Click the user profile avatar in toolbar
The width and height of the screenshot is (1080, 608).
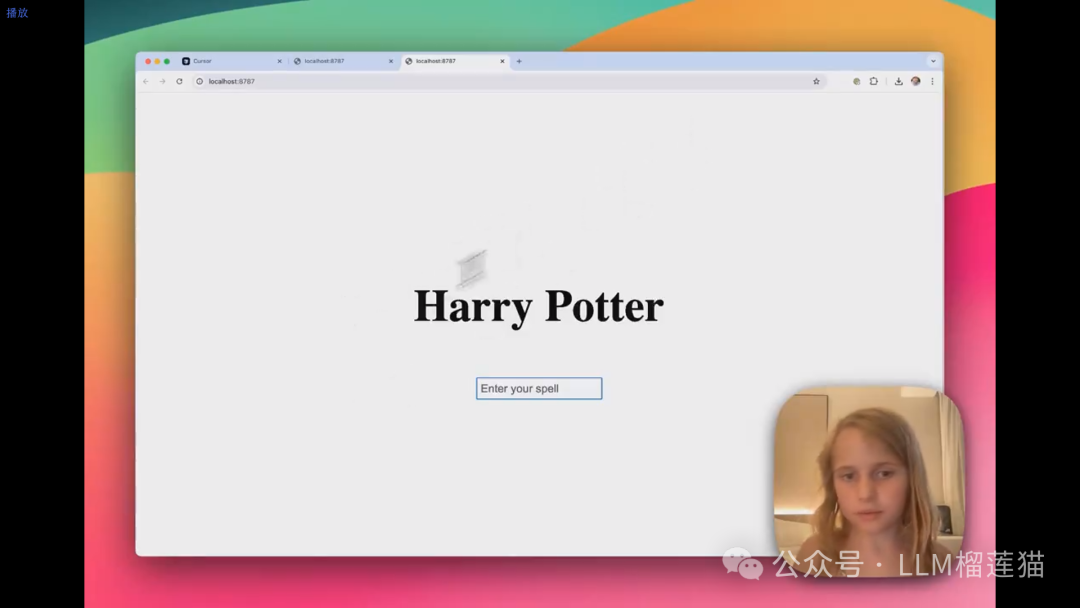[x=915, y=81]
